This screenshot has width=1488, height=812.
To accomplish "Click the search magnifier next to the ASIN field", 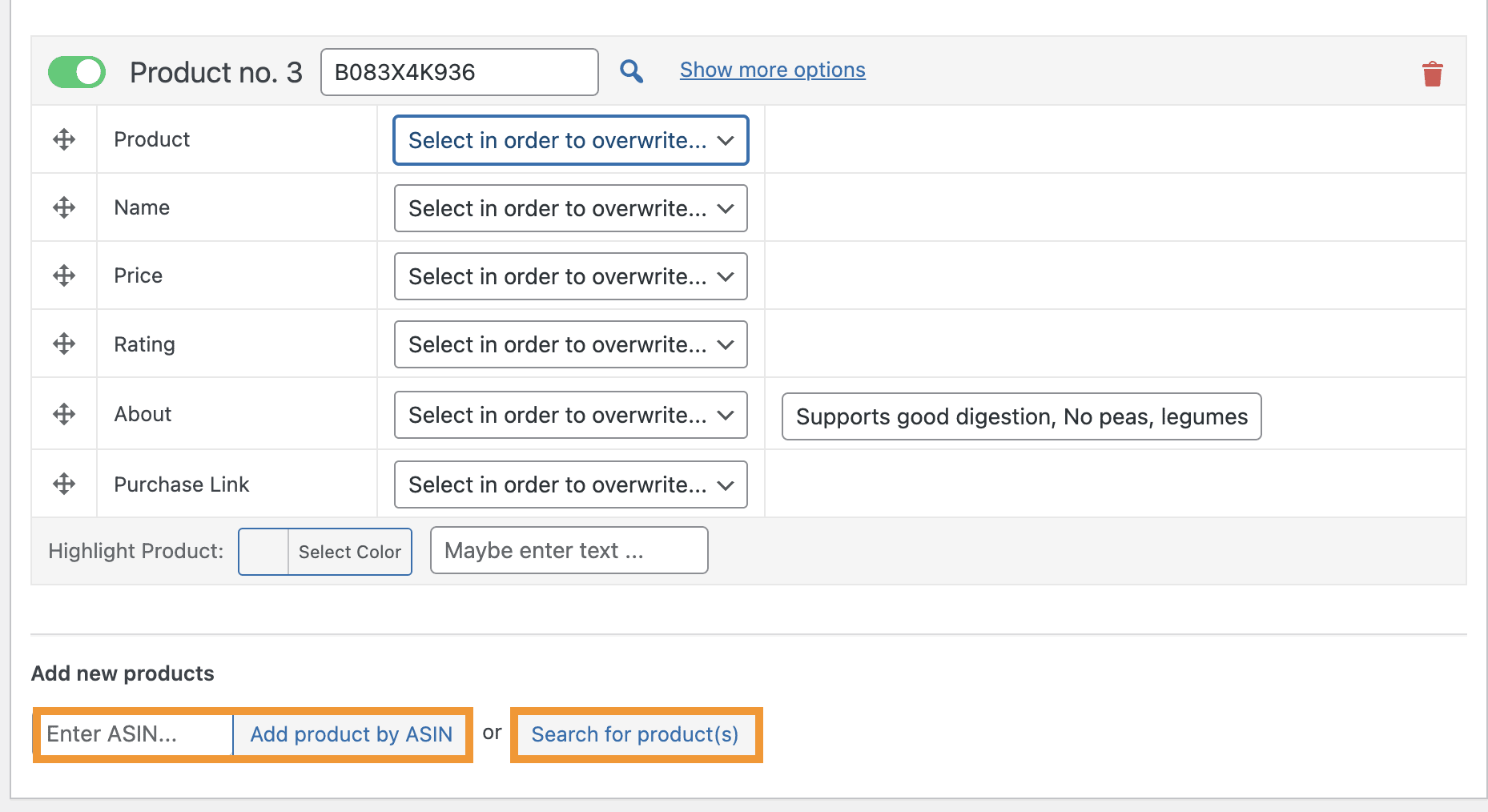I will pos(632,71).
